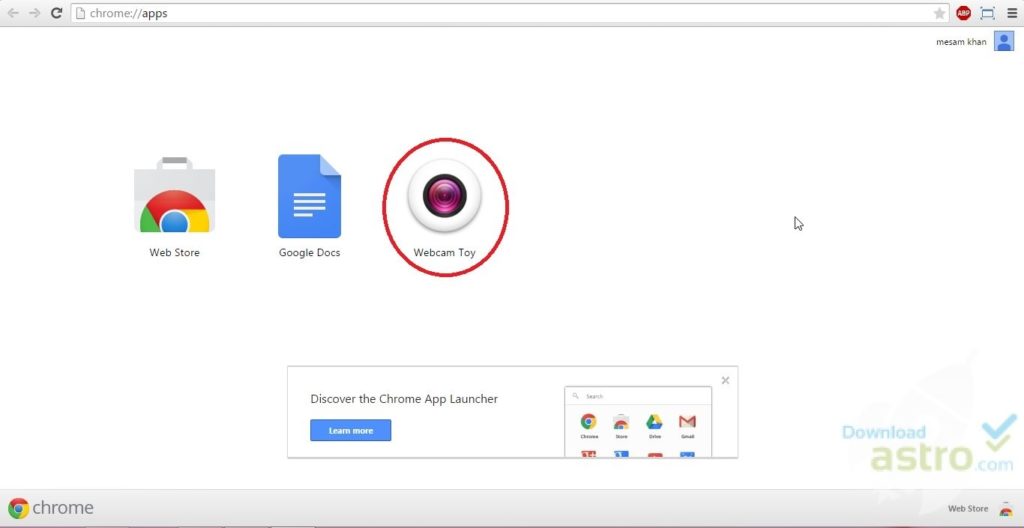Open the Adblock Plus extension icon
Screen dimensions: 1024x528
click(x=963, y=13)
